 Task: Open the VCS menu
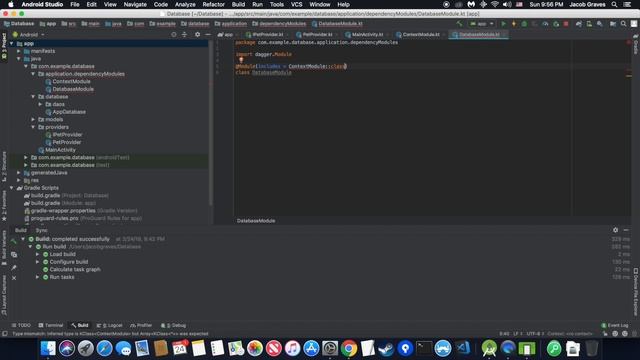pos(297,4)
